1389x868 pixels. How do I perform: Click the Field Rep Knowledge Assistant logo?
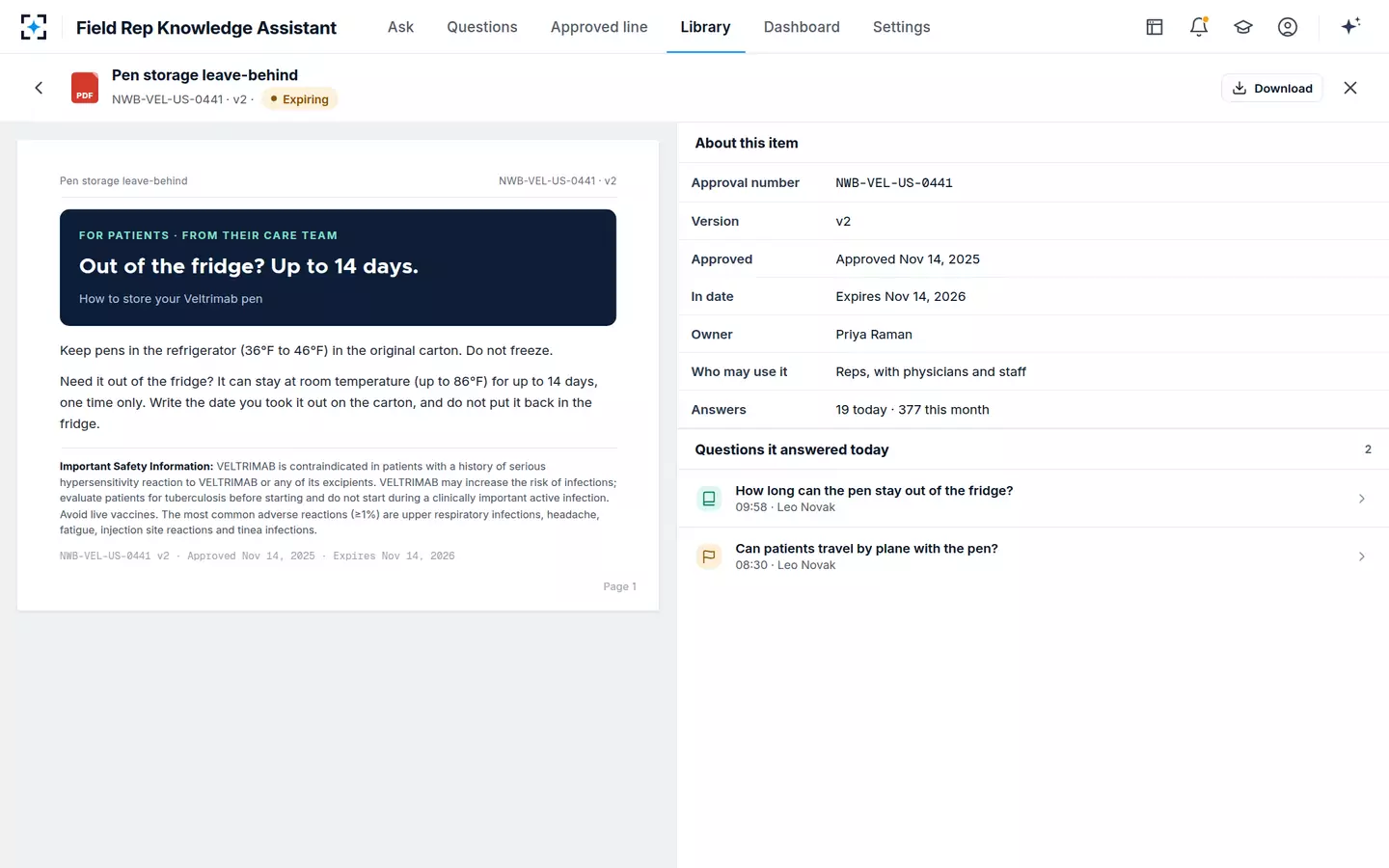tap(34, 27)
